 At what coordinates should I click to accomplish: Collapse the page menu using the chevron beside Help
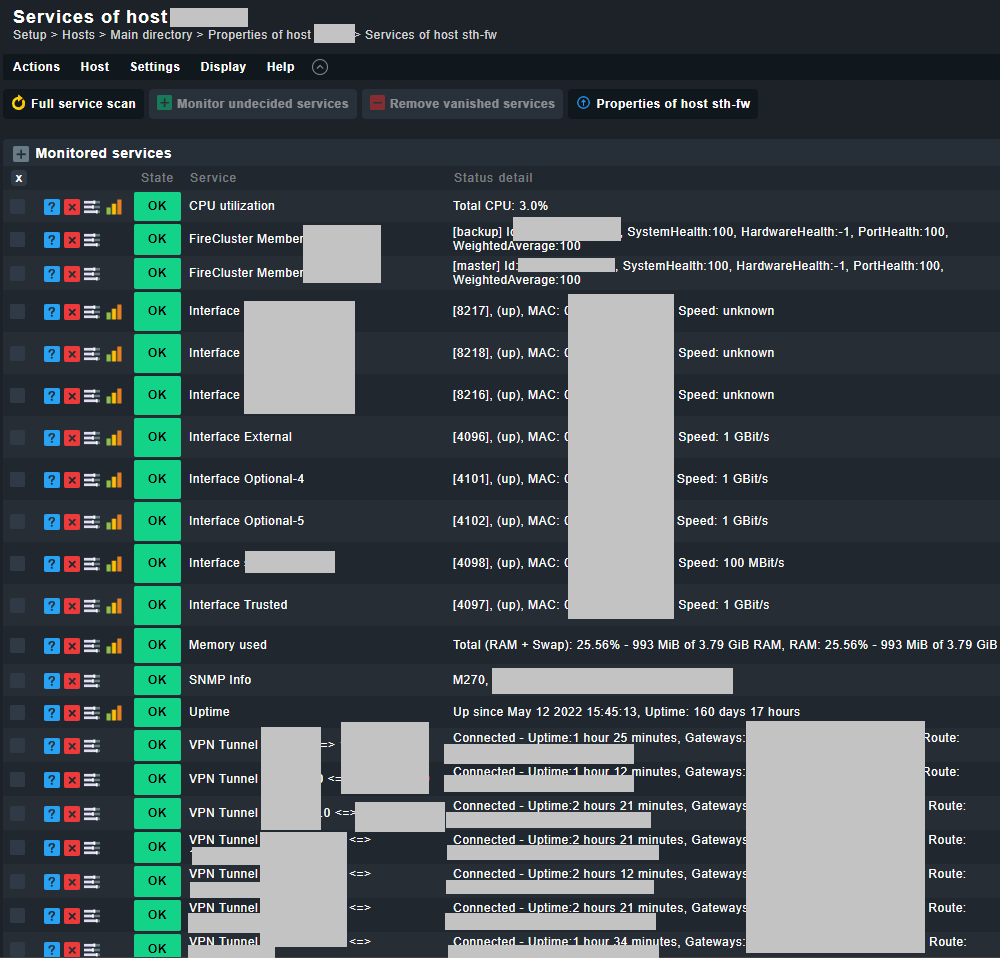(320, 67)
